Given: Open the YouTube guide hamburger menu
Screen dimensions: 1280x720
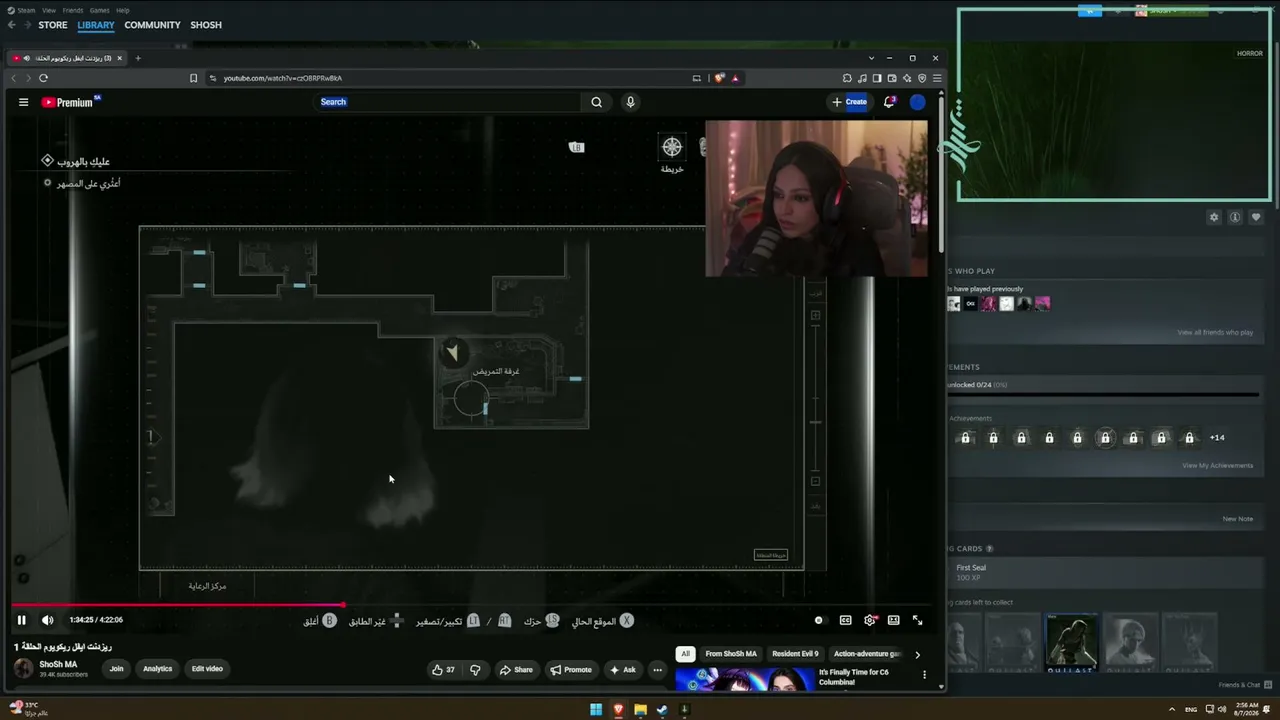Looking at the screenshot, I should tap(23, 102).
